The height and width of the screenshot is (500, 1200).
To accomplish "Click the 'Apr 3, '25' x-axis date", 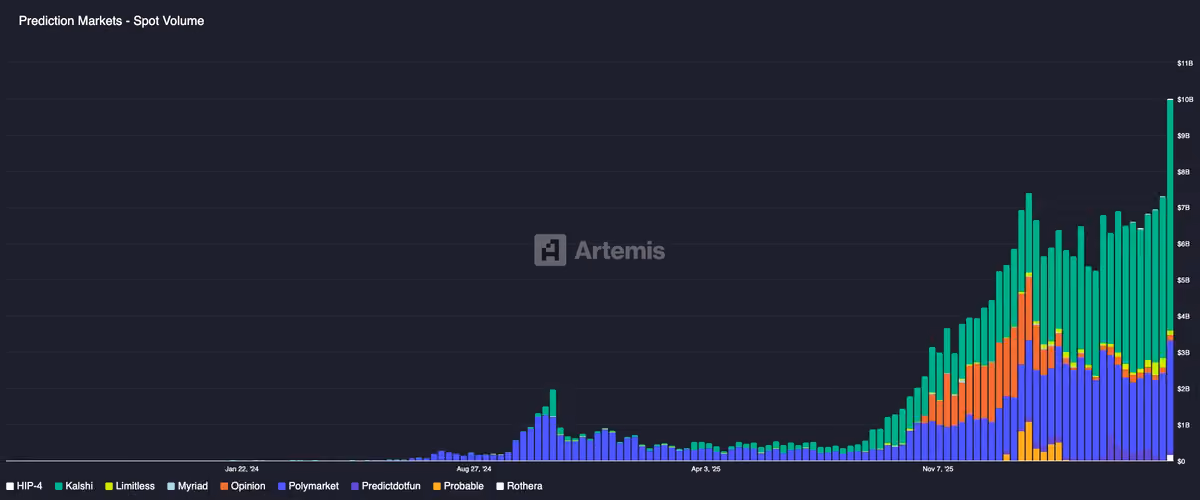I will pyautogui.click(x=706, y=468).
